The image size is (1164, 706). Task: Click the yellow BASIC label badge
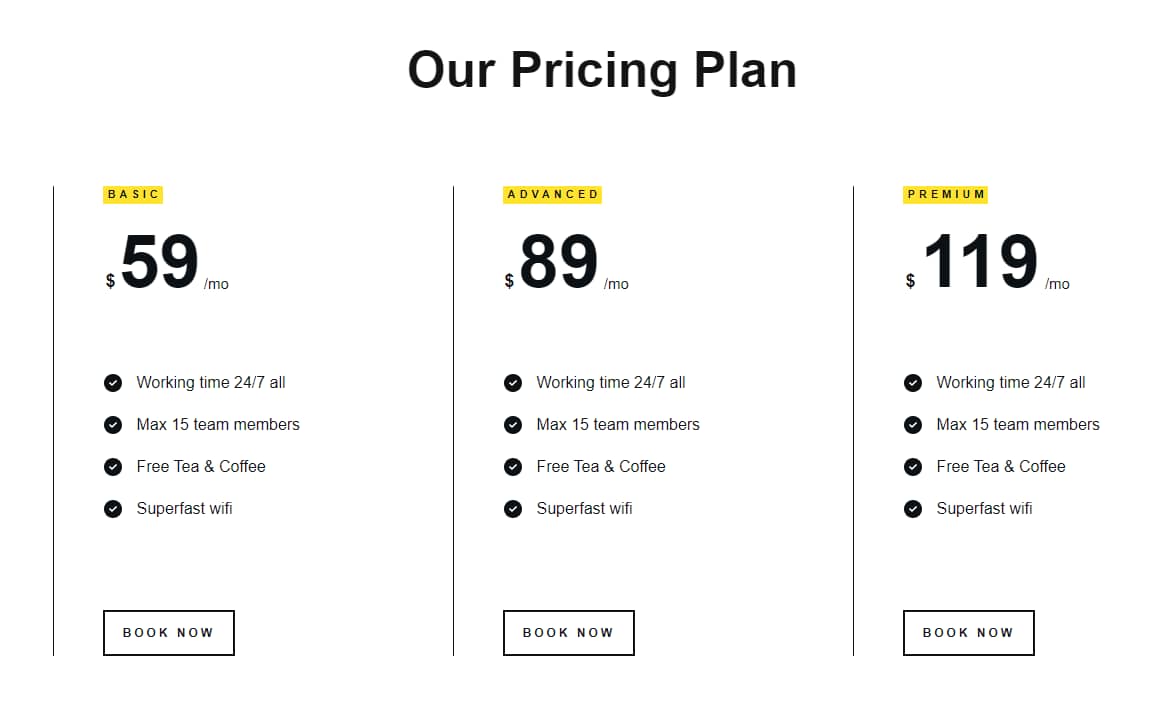click(x=133, y=195)
